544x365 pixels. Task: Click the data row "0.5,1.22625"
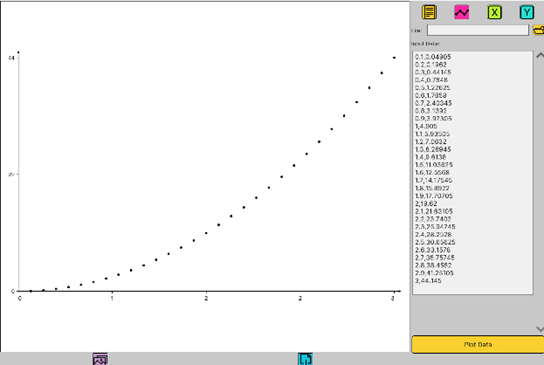tap(432, 88)
